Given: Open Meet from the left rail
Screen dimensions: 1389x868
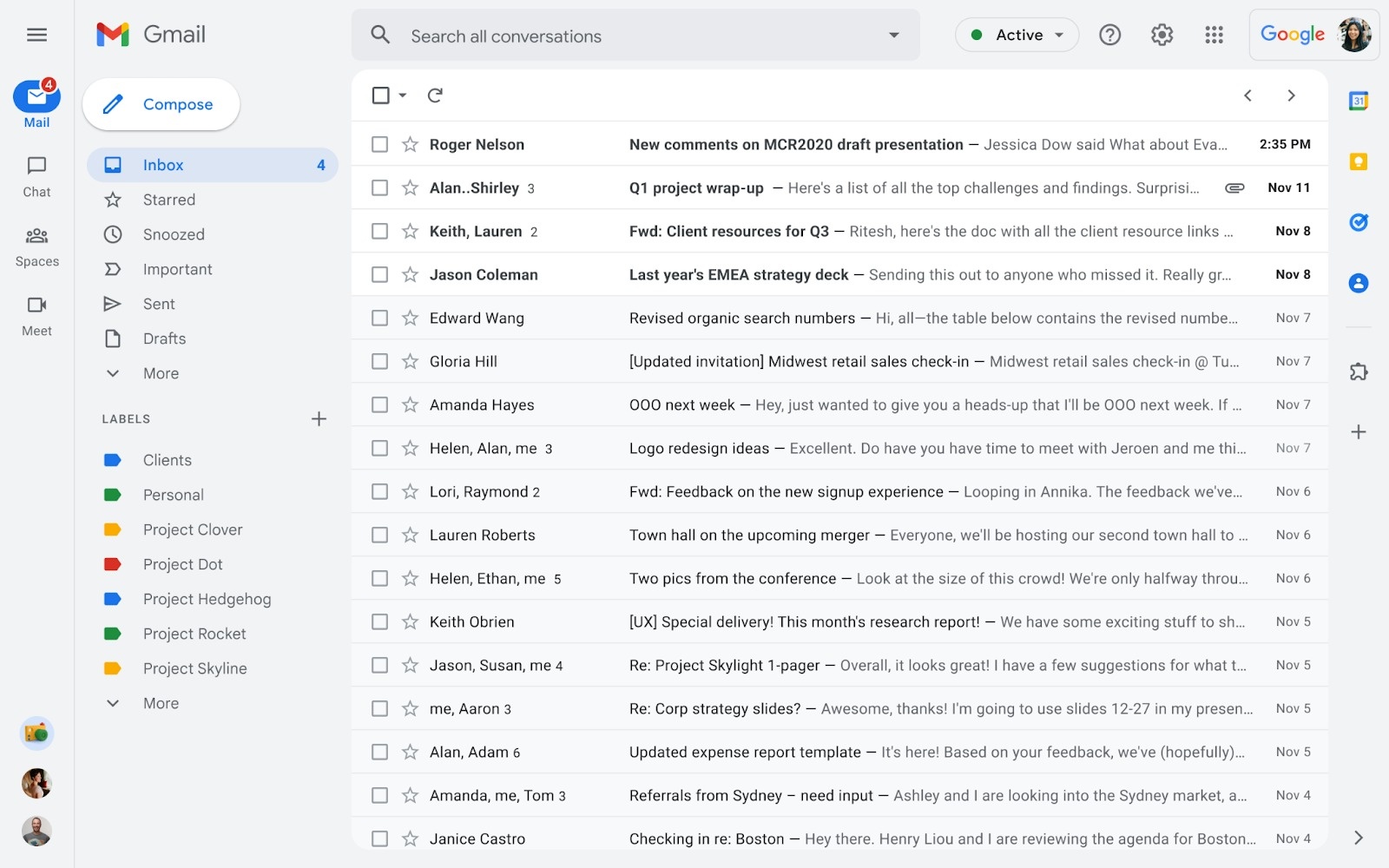Looking at the screenshot, I should (36, 315).
